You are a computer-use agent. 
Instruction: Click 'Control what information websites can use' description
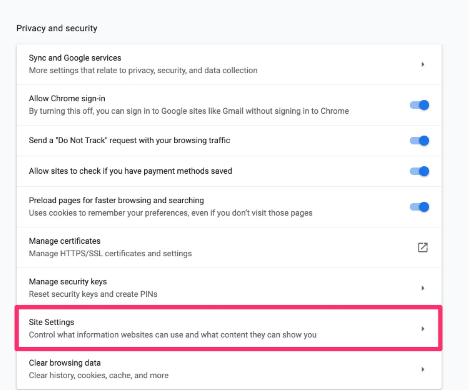pos(173,335)
